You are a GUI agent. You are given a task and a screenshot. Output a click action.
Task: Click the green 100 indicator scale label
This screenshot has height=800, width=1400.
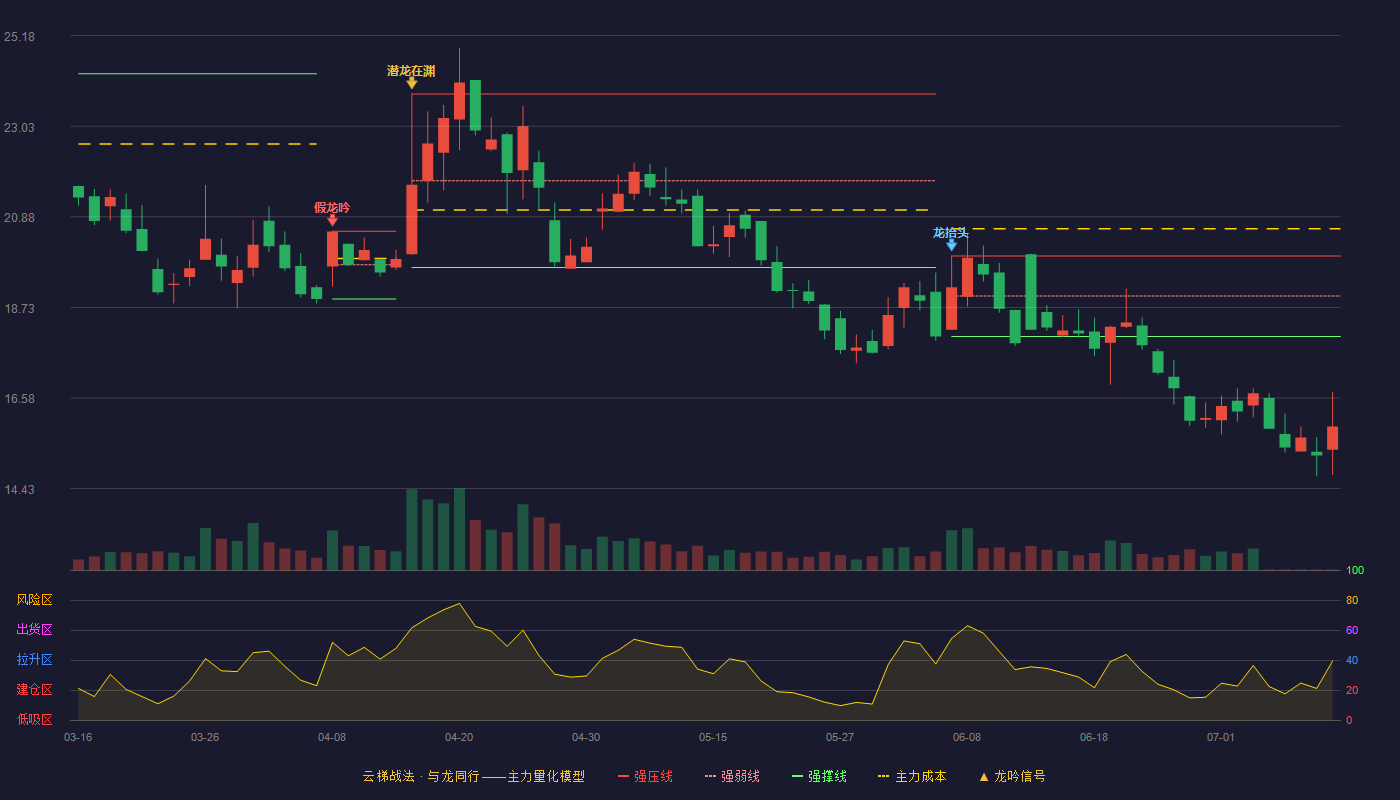pos(1355,571)
